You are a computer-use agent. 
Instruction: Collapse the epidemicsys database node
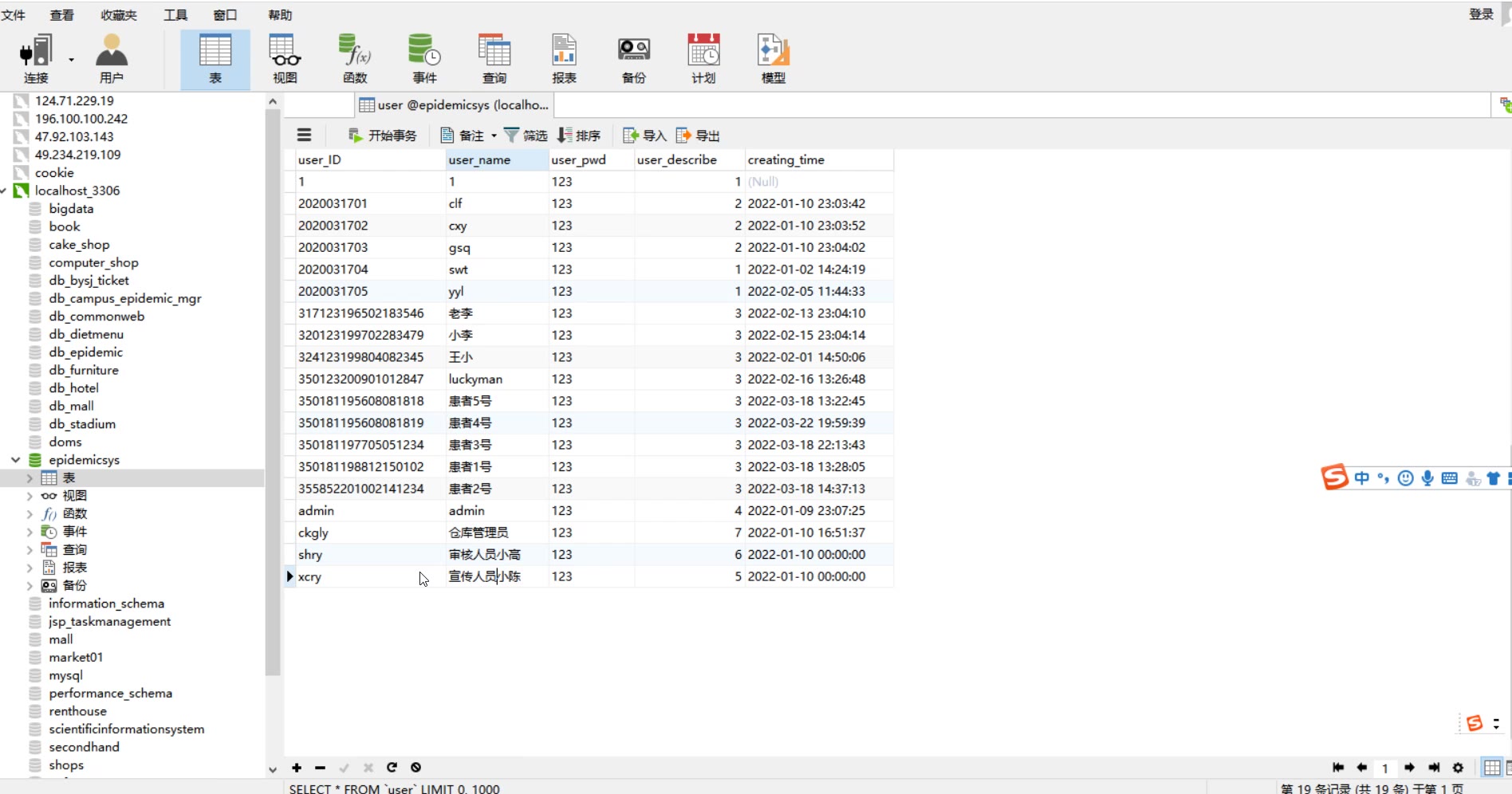[x=15, y=460]
